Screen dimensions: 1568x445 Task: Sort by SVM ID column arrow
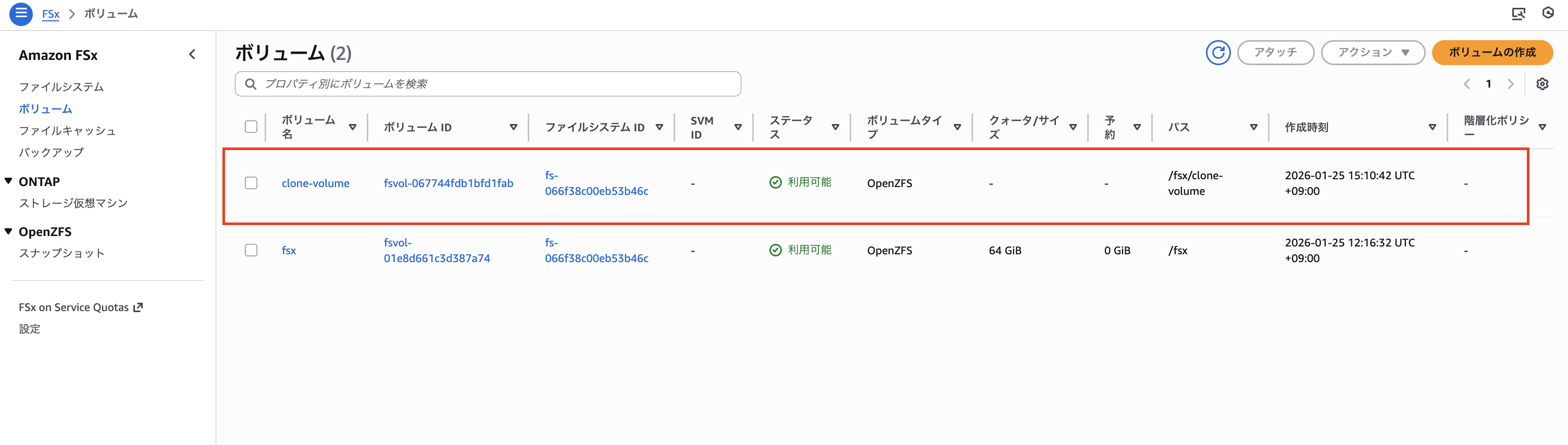click(738, 127)
